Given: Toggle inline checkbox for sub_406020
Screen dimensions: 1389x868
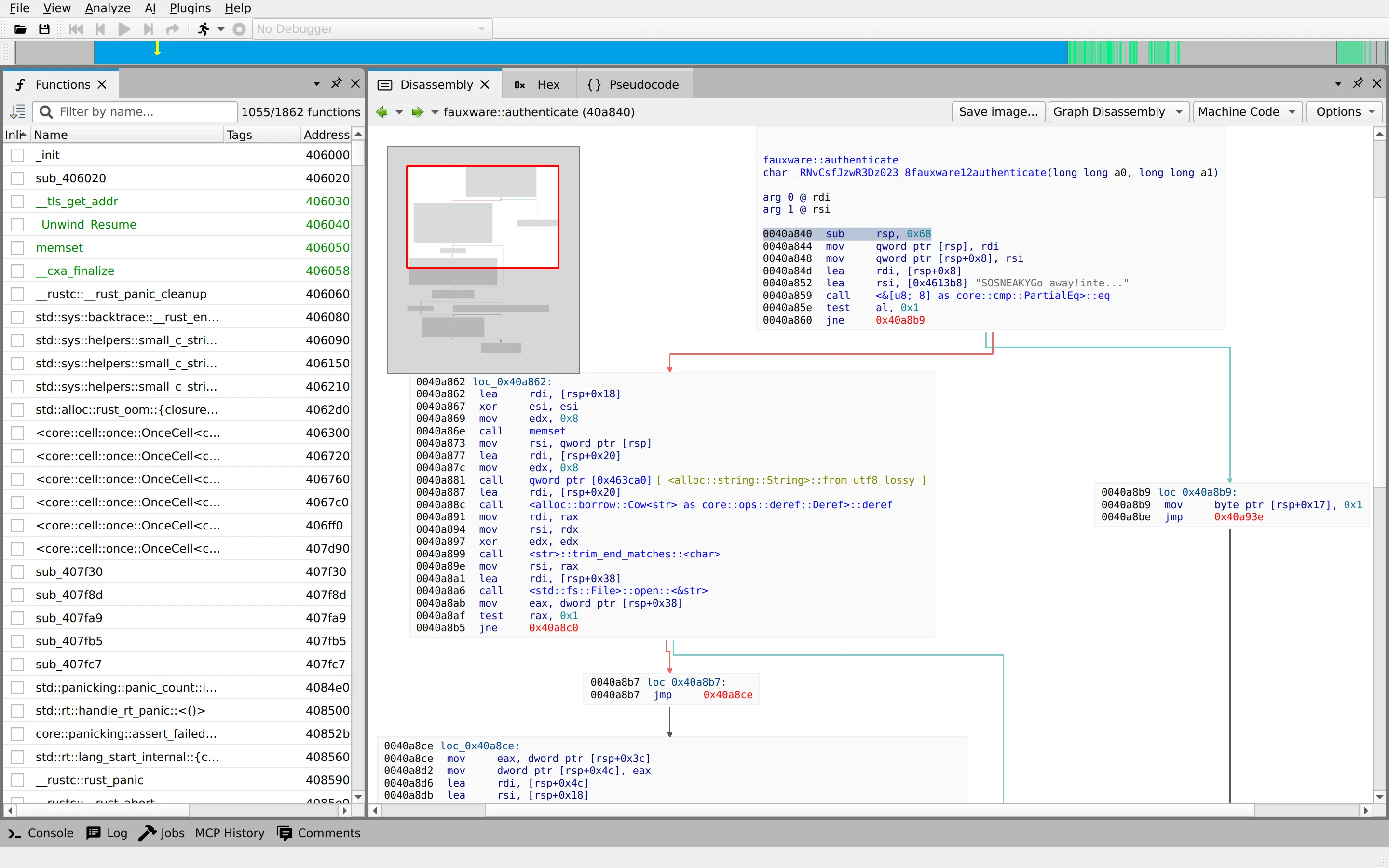Looking at the screenshot, I should [18, 178].
